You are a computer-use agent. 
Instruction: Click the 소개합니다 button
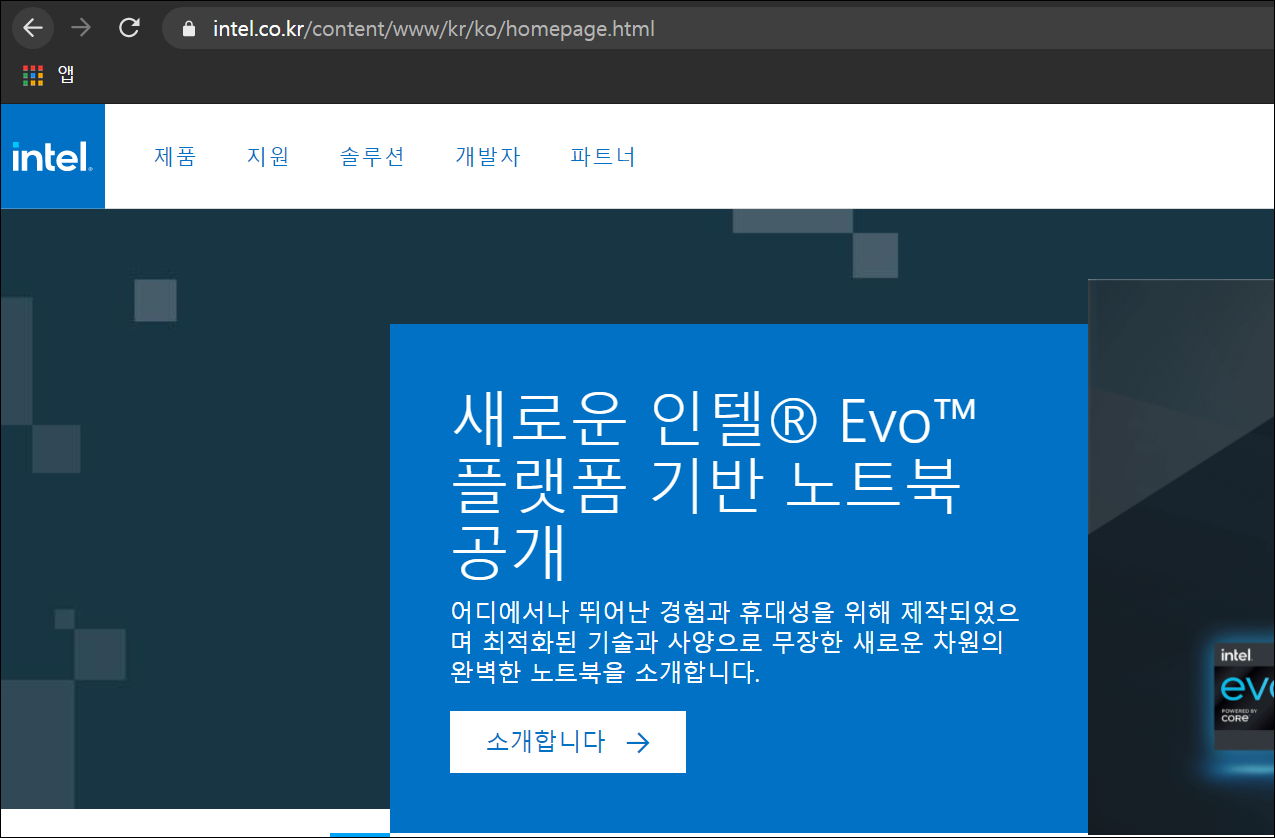(568, 742)
